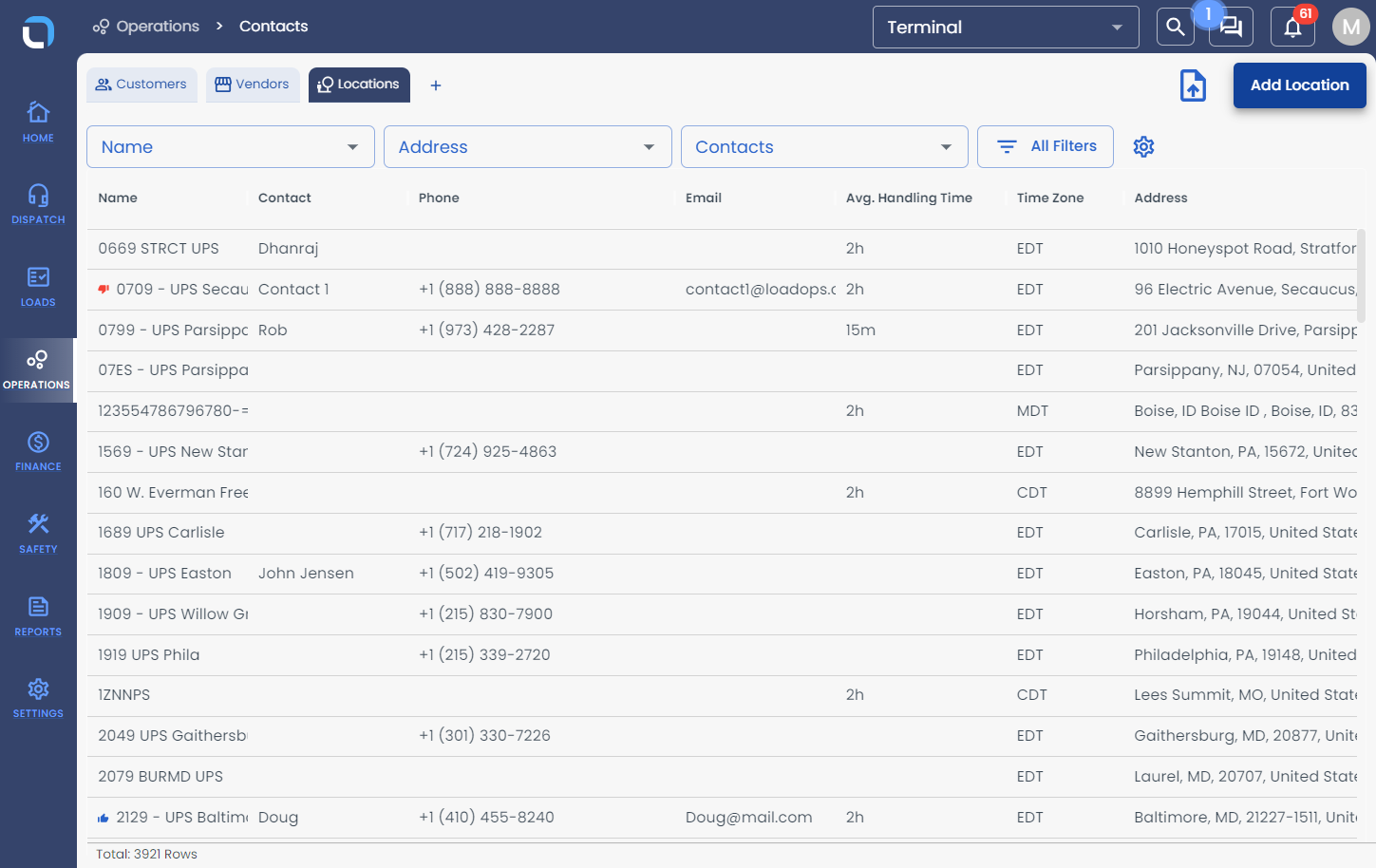Click the red thumbs-down icon on 0709 row
This screenshot has width=1376, height=868.
click(104, 290)
